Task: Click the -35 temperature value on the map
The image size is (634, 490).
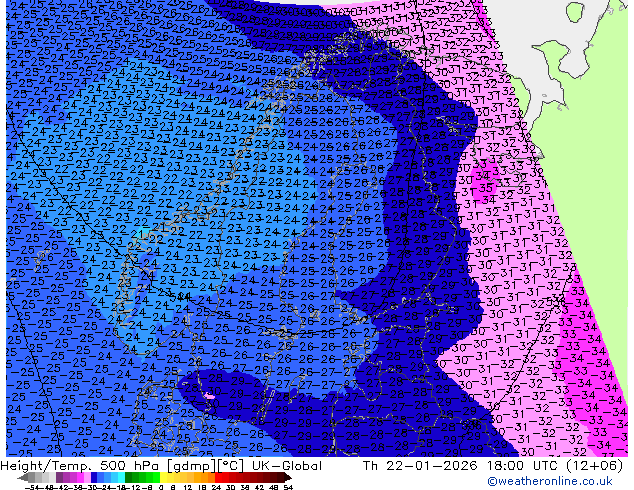Action: 485,188
